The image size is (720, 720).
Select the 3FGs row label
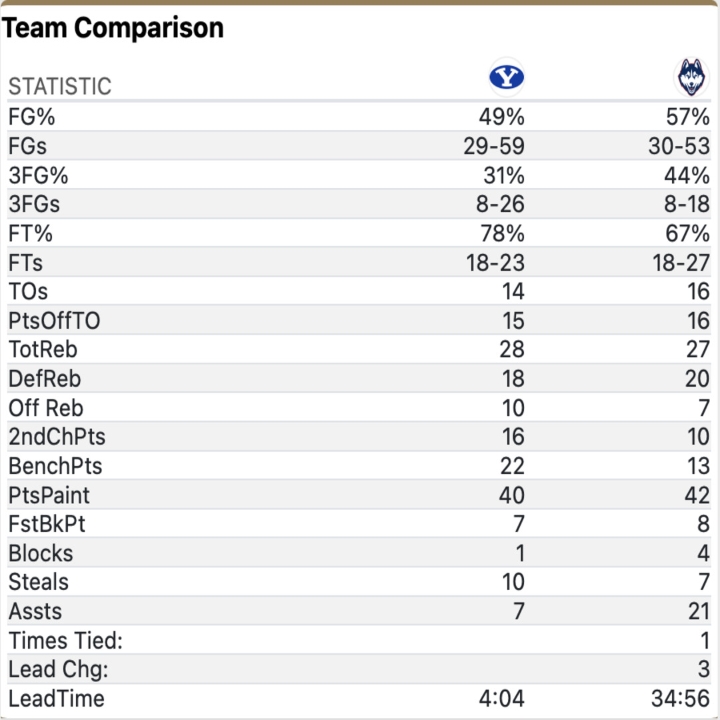[34, 204]
